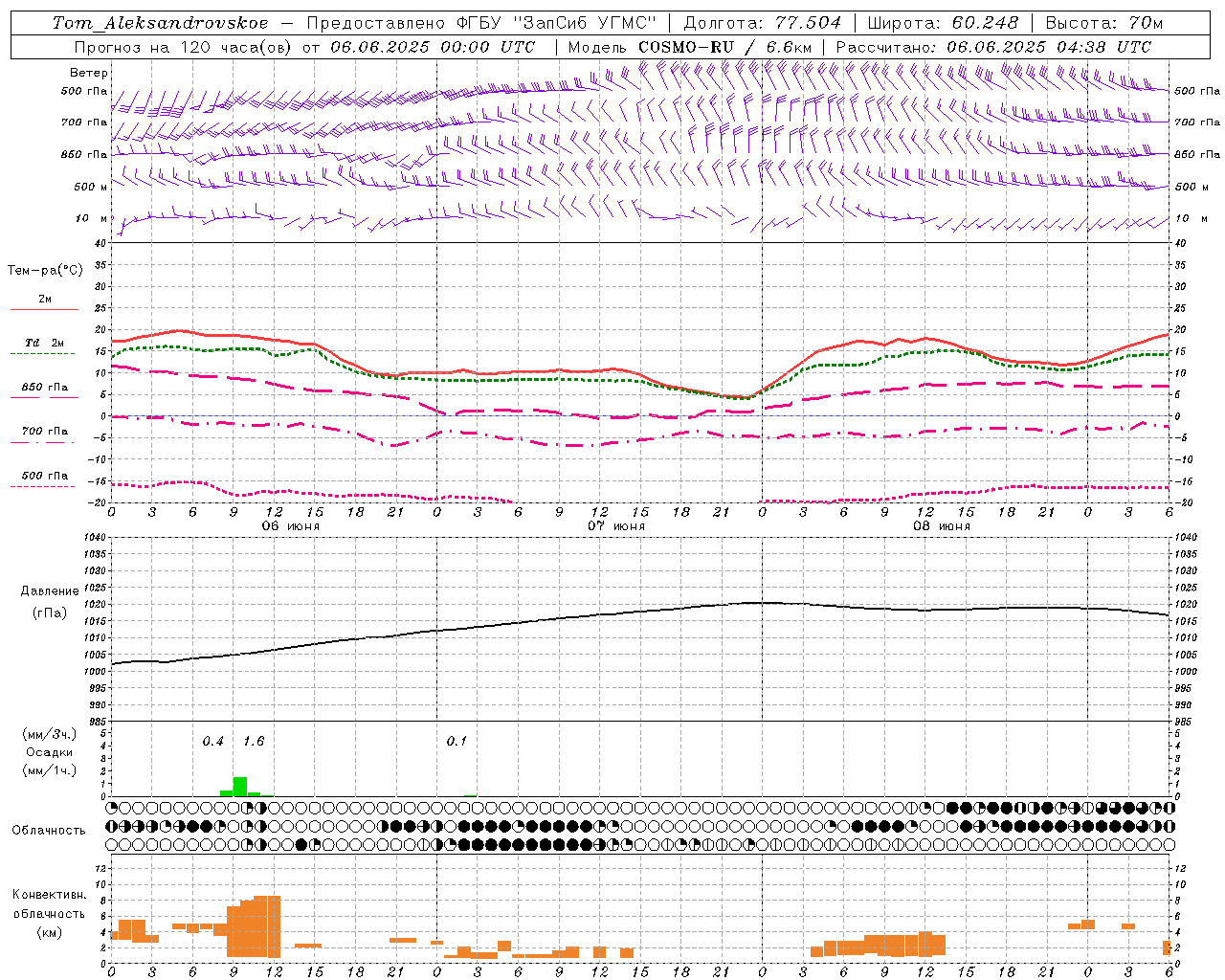Click the Ветер panel label
The image size is (1225, 980).
click(x=89, y=73)
